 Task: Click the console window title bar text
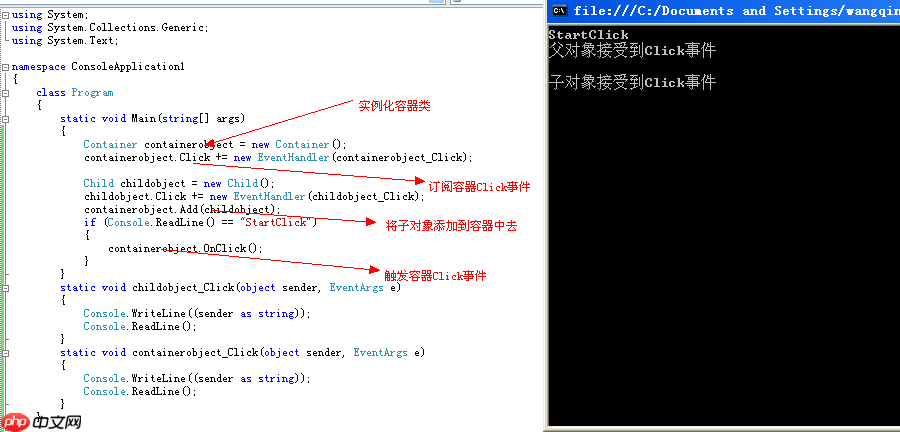736,11
